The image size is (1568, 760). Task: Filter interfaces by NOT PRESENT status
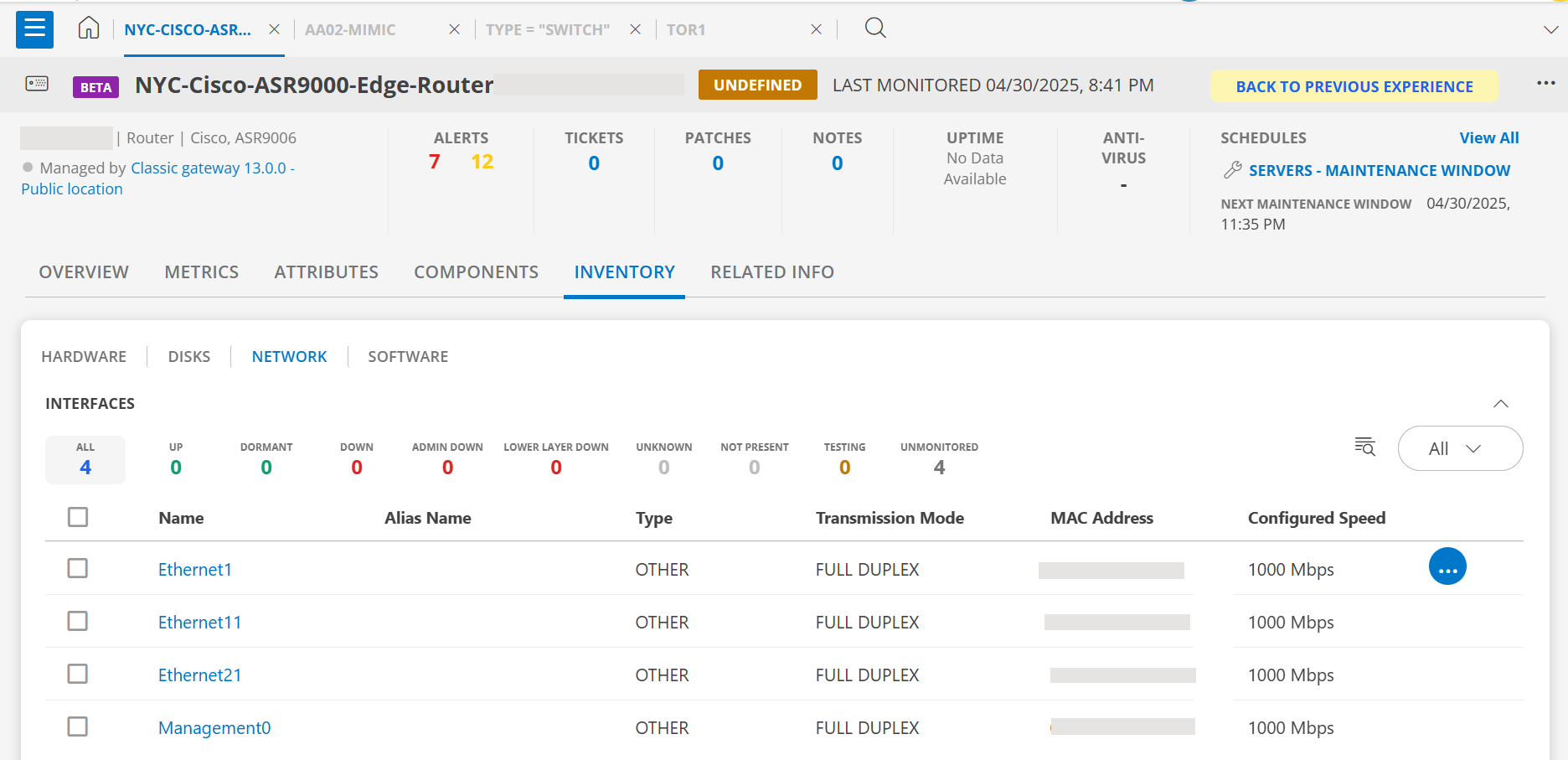pyautogui.click(x=755, y=459)
